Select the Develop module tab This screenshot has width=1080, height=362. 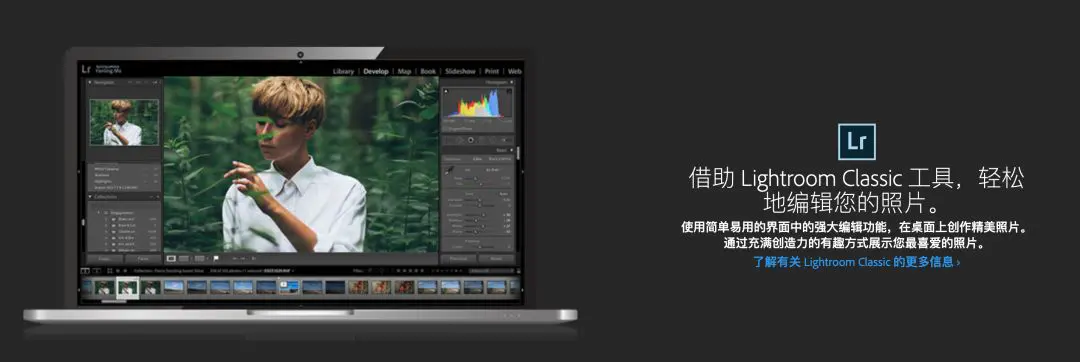tap(376, 72)
